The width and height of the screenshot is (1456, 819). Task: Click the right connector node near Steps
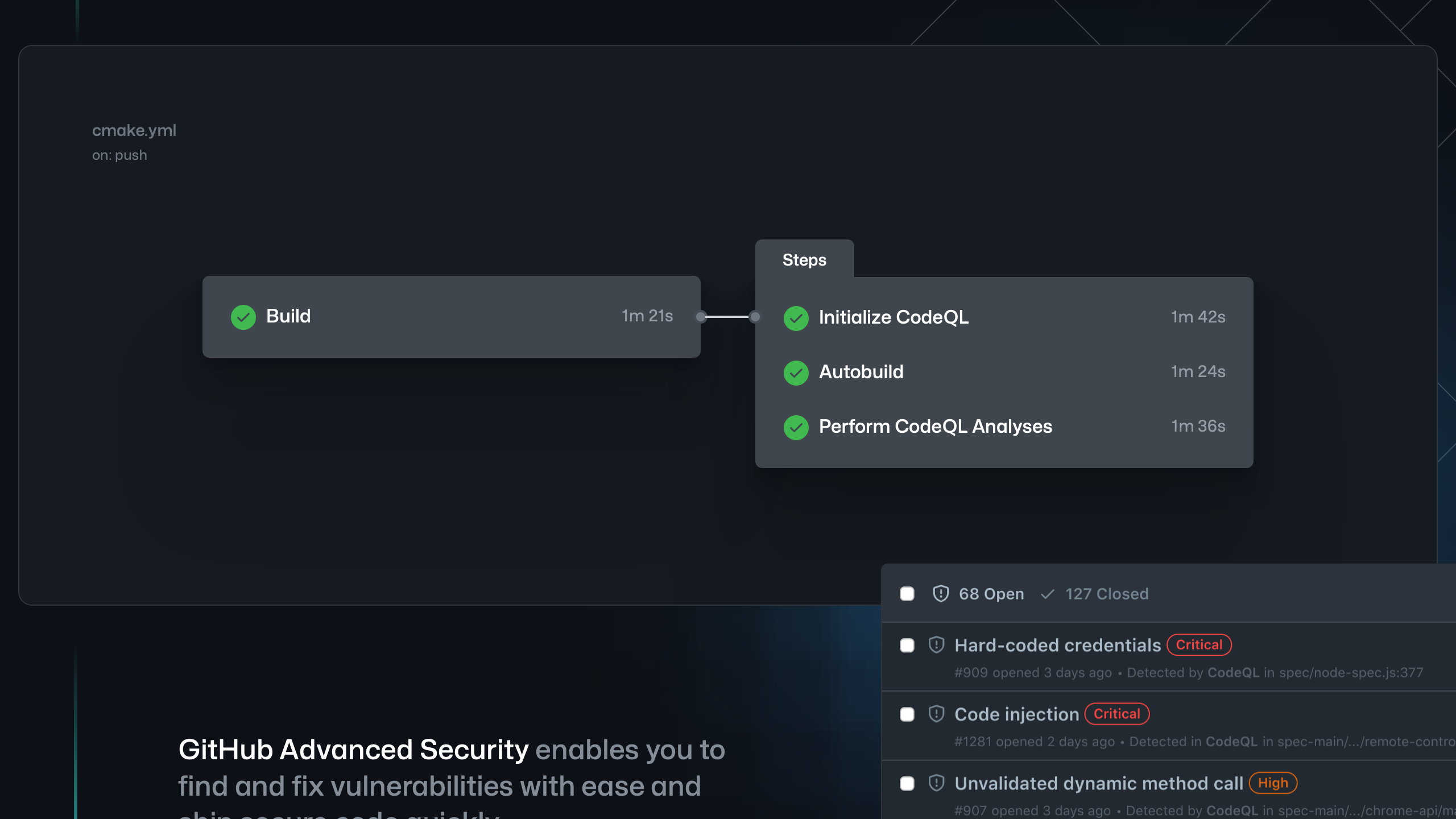click(755, 317)
